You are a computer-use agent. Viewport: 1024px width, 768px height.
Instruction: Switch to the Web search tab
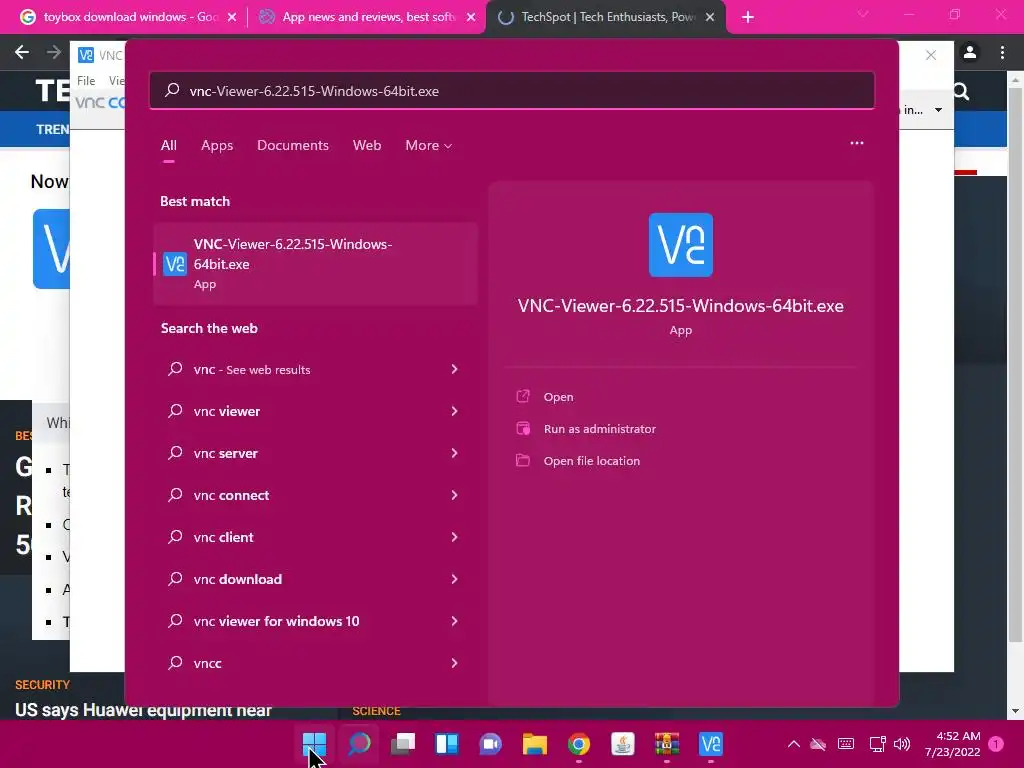(367, 145)
